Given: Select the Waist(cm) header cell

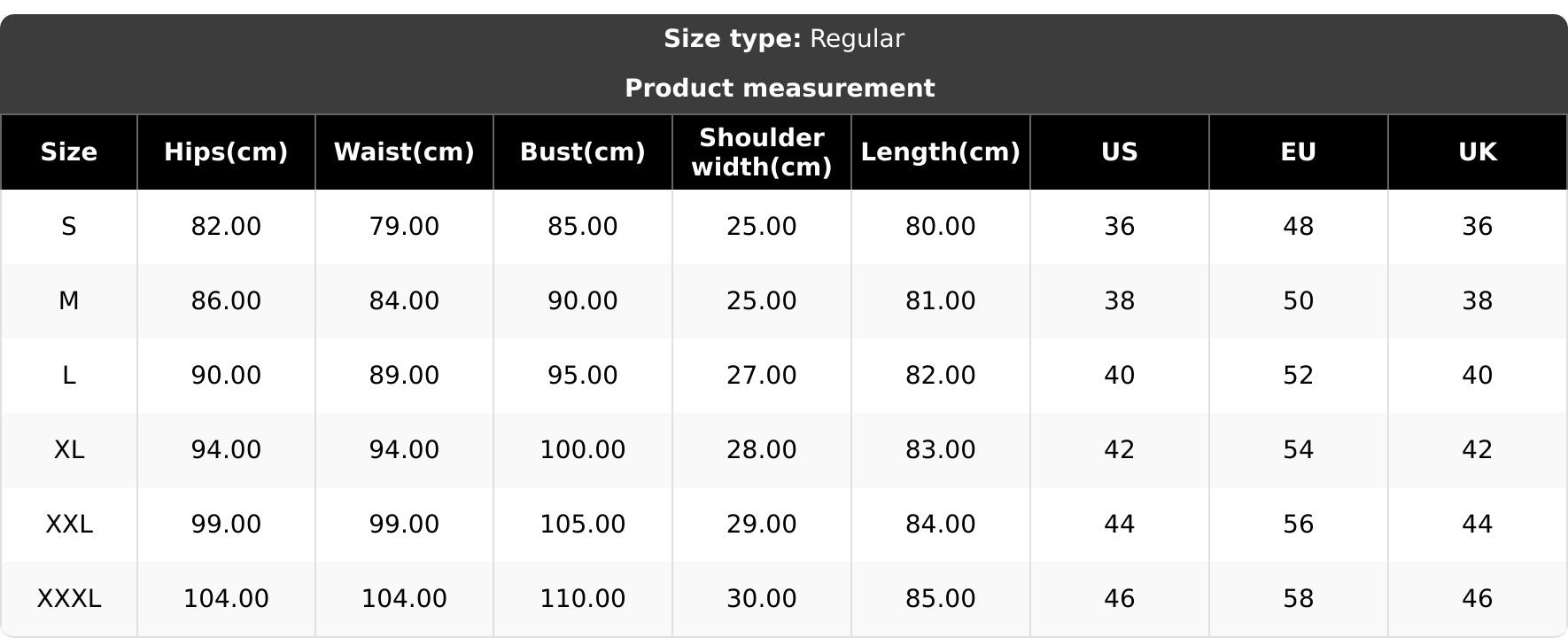Looking at the screenshot, I should click(404, 152).
